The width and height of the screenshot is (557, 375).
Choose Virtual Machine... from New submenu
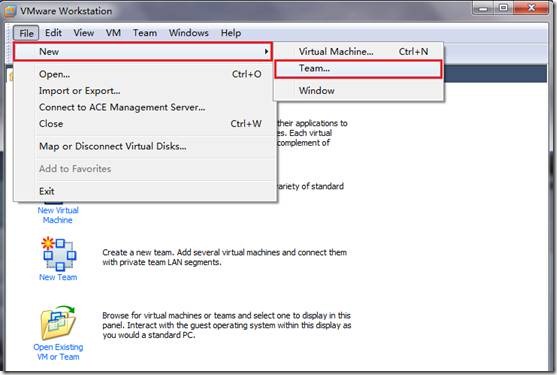pyautogui.click(x=359, y=51)
